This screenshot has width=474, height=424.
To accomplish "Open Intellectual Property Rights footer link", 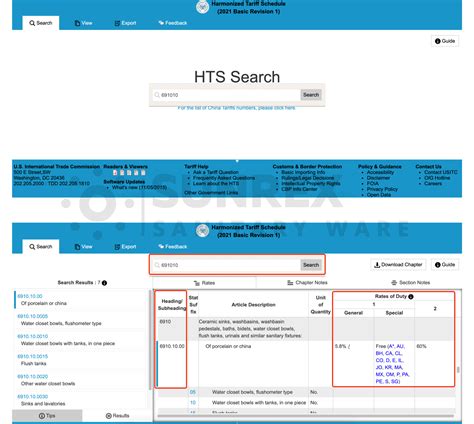I will [x=311, y=184].
